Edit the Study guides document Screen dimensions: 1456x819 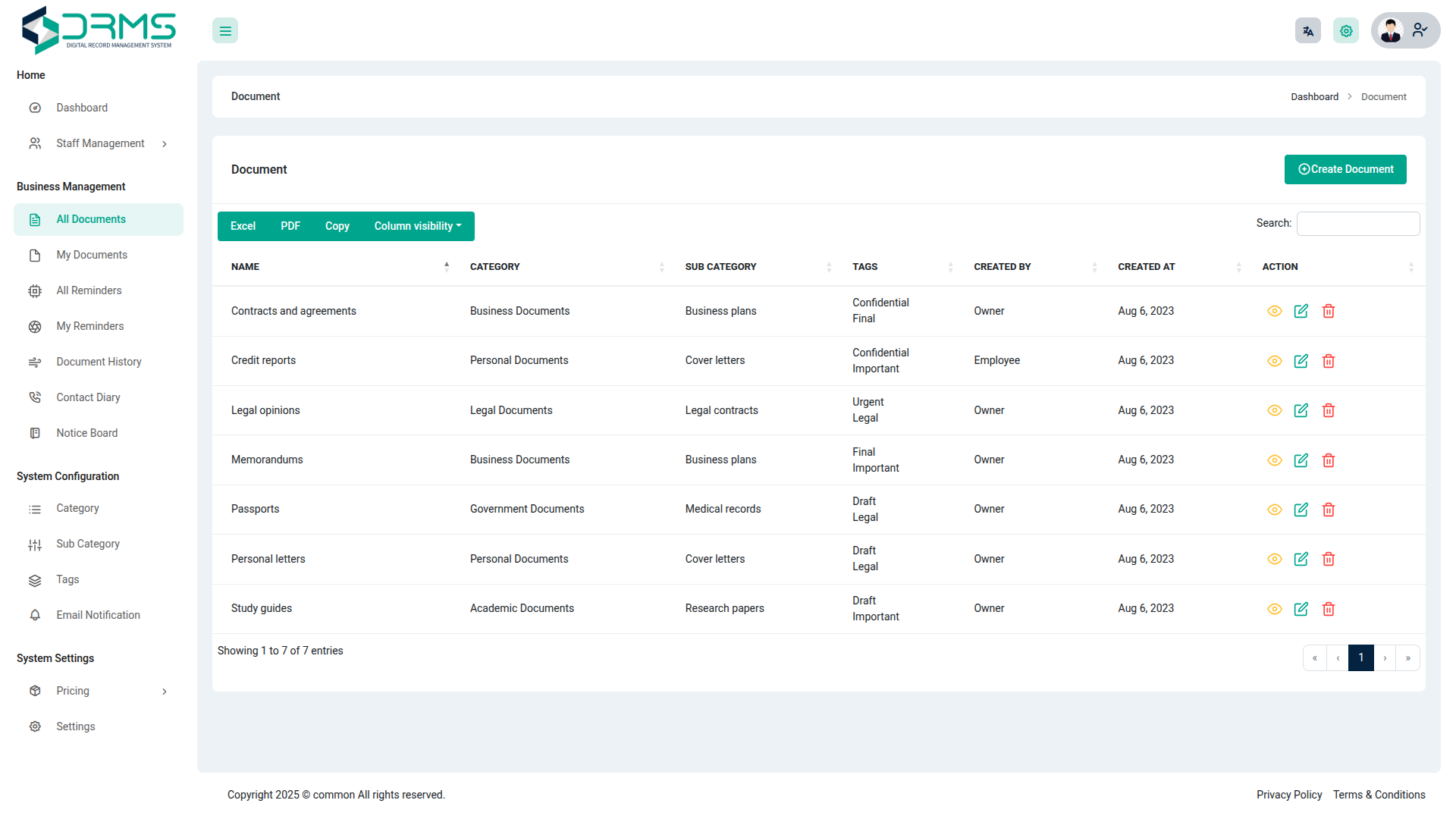1301,609
